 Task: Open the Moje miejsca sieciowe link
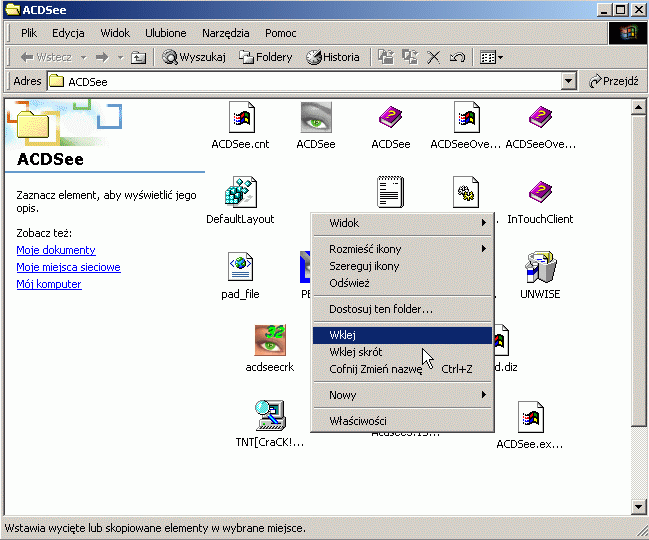68,267
